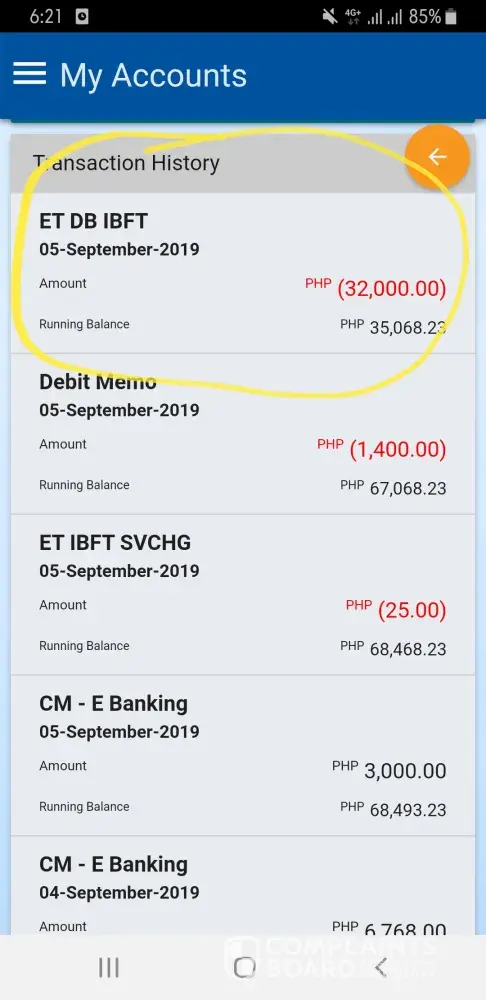
Task: Open the Debit Memo transaction entry
Action: [x=242, y=434]
